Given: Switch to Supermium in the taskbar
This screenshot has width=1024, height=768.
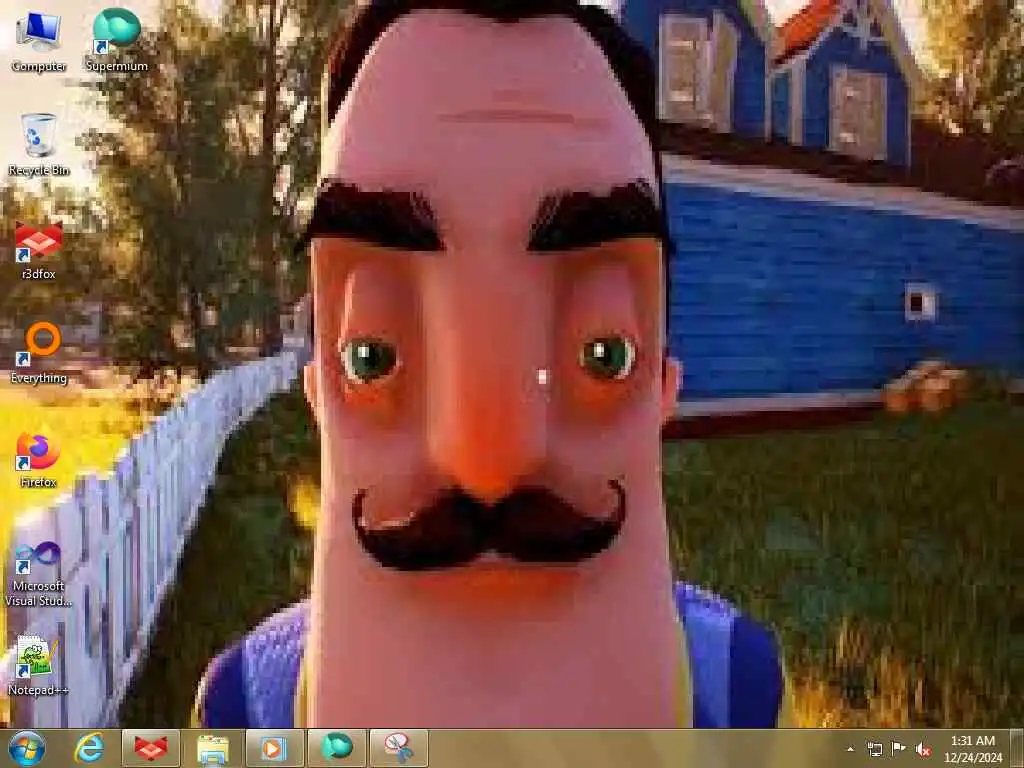Looking at the screenshot, I should tap(336, 748).
